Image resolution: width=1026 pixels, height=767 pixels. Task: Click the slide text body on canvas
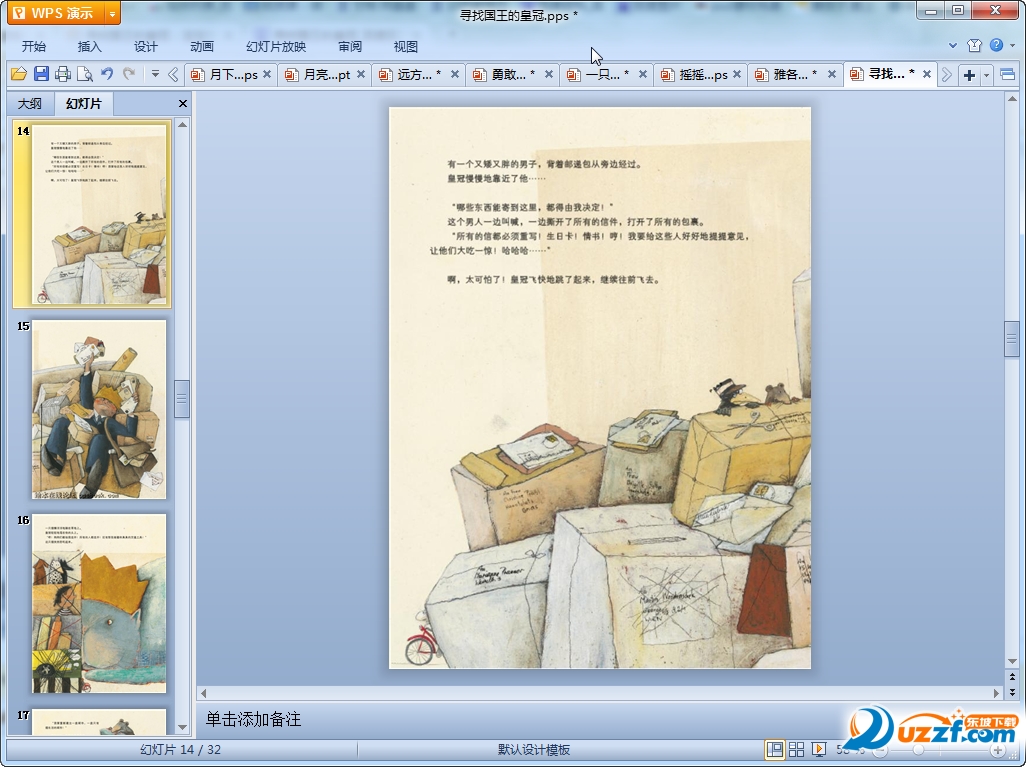(589, 221)
